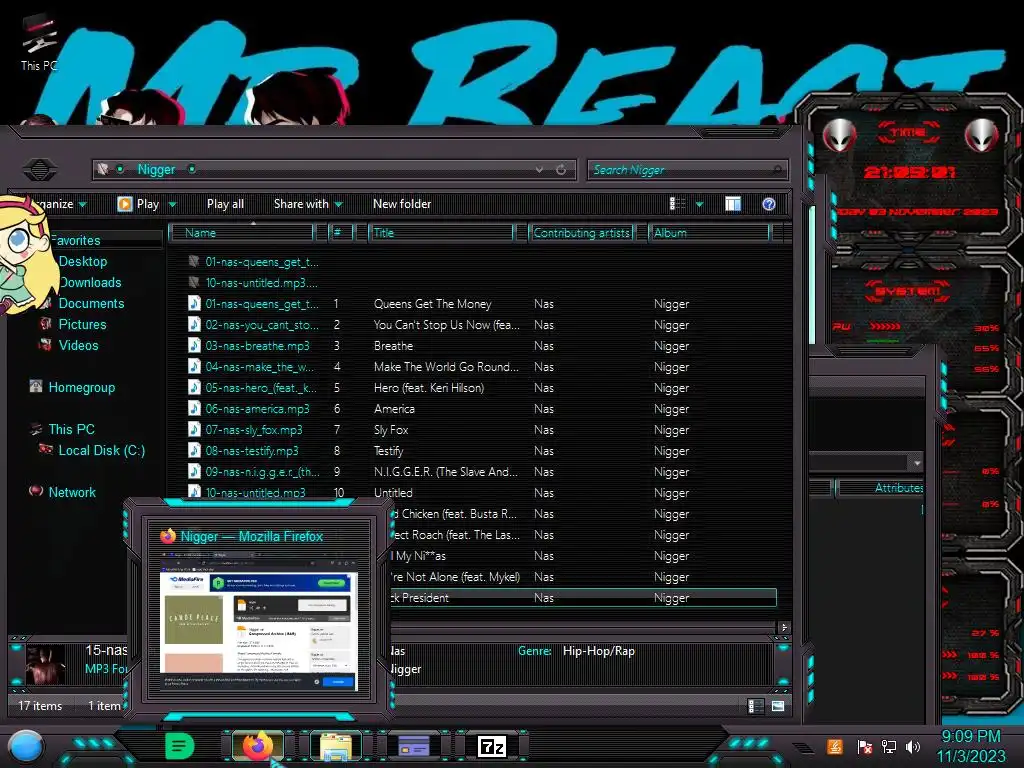This screenshot has height=768, width=1024.
Task: Switch to details view icon in status bar
Action: 756,706
